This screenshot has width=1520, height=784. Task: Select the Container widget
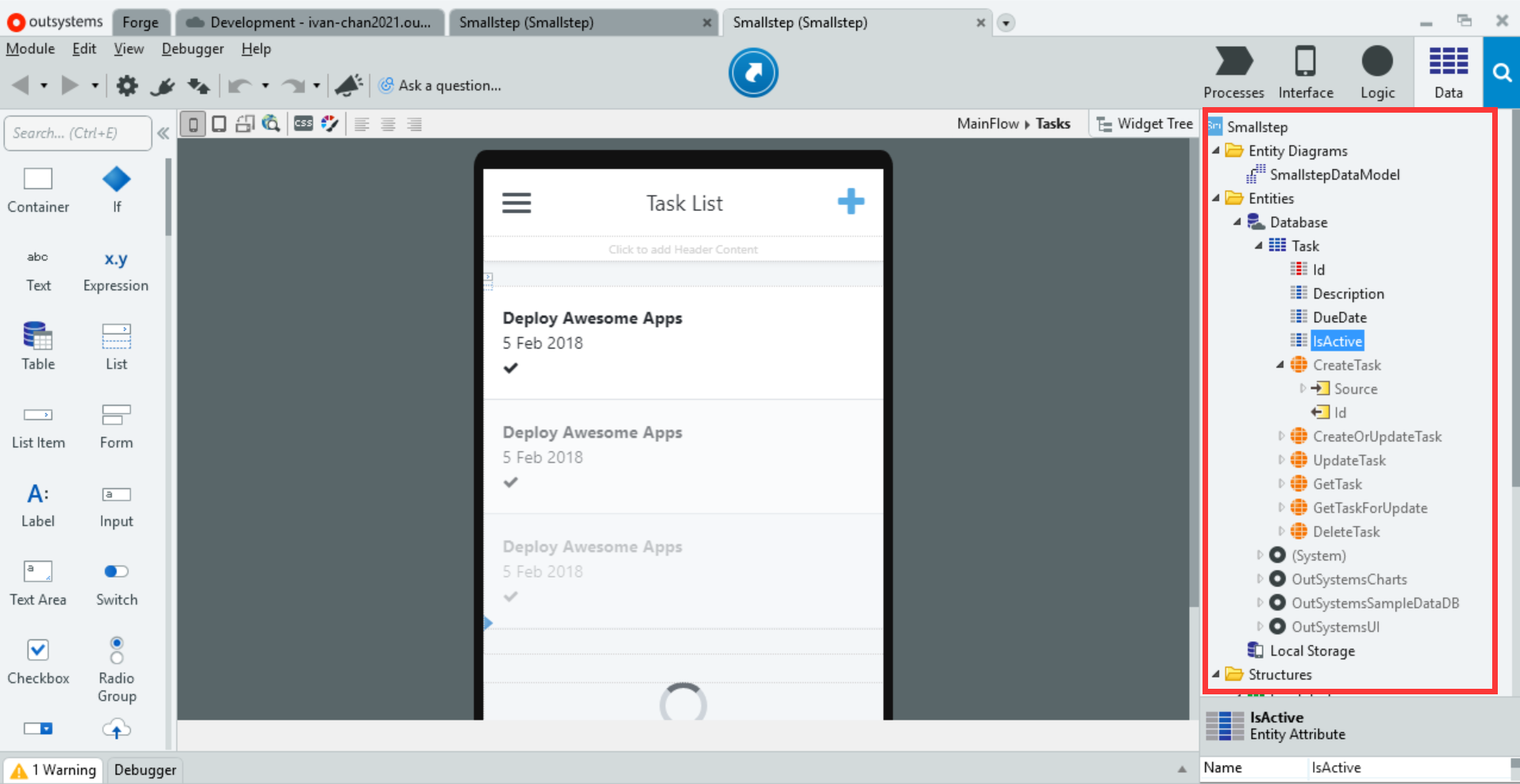pyautogui.click(x=38, y=190)
